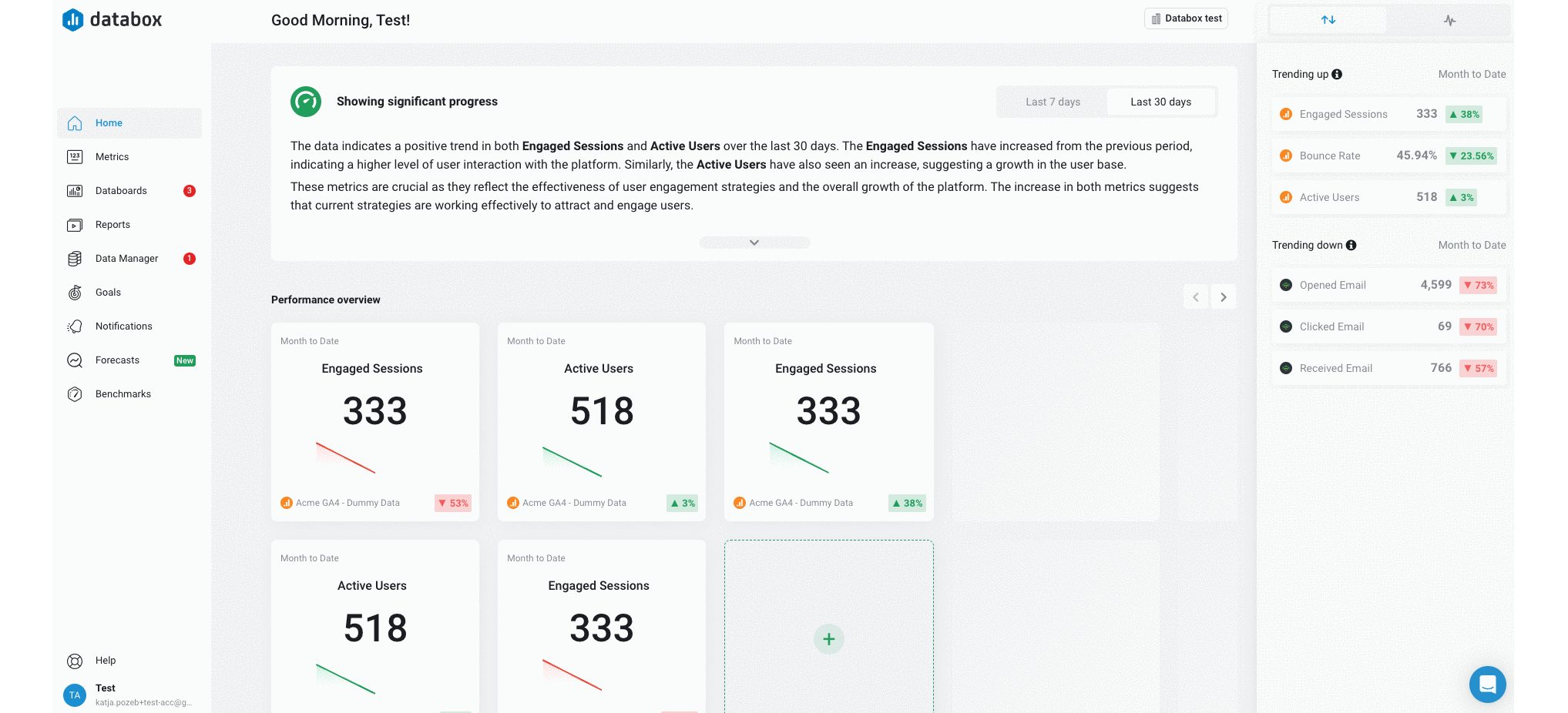
Task: Select the Last 7 days toggle
Action: coord(1053,101)
